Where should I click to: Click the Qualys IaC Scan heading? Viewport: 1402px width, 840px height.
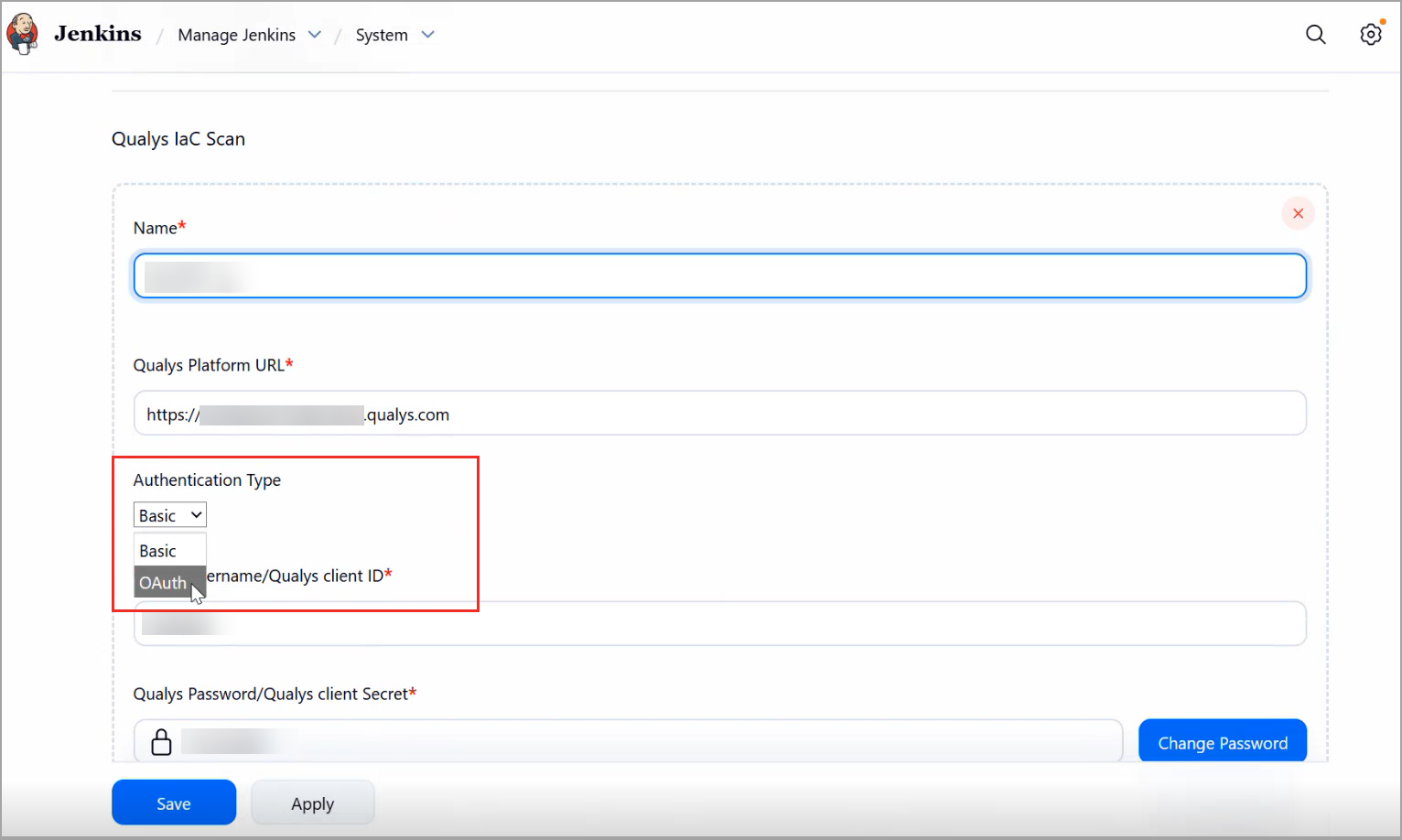click(x=178, y=139)
